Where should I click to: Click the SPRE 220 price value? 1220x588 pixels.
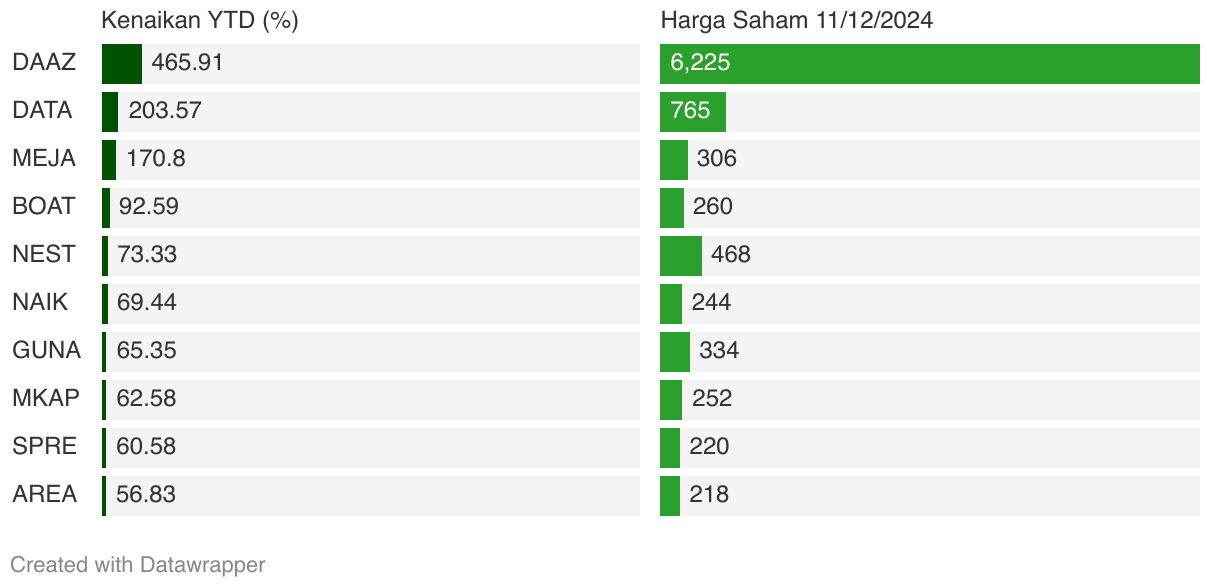click(x=709, y=447)
